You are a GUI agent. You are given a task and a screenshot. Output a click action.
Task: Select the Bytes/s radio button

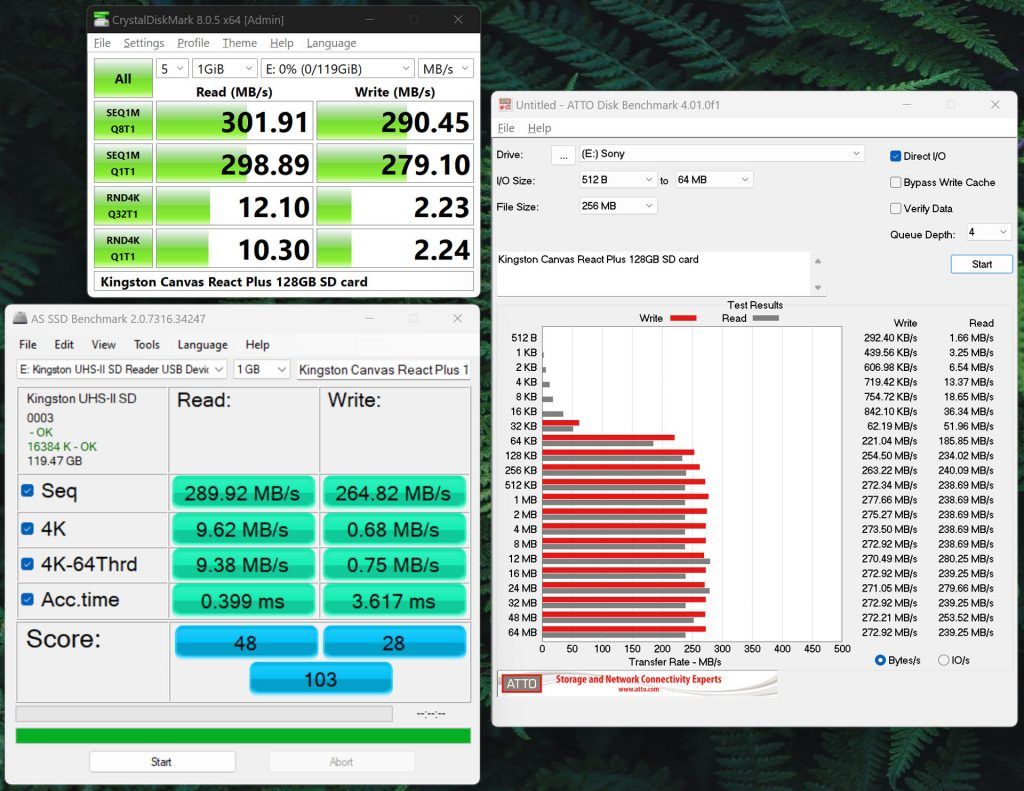tap(880, 660)
